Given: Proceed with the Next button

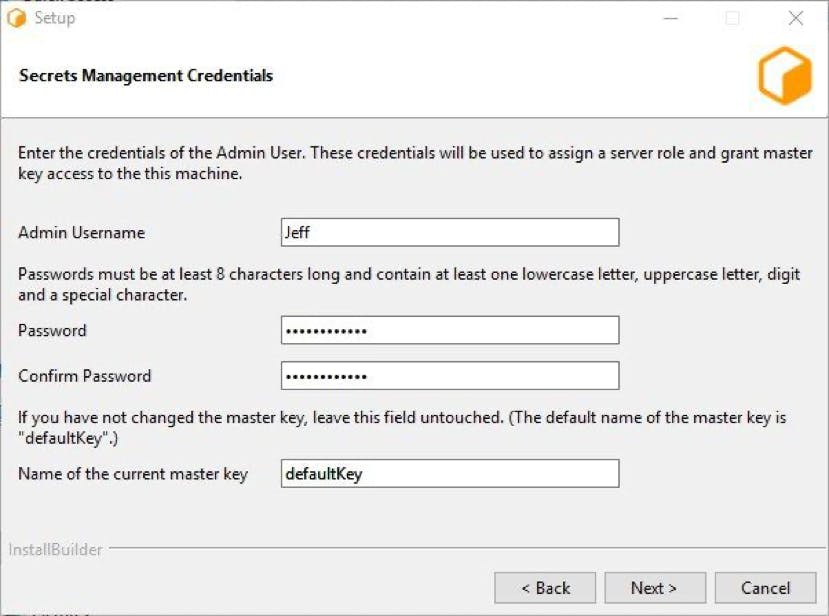Looking at the screenshot, I should pyautogui.click(x=655, y=587).
